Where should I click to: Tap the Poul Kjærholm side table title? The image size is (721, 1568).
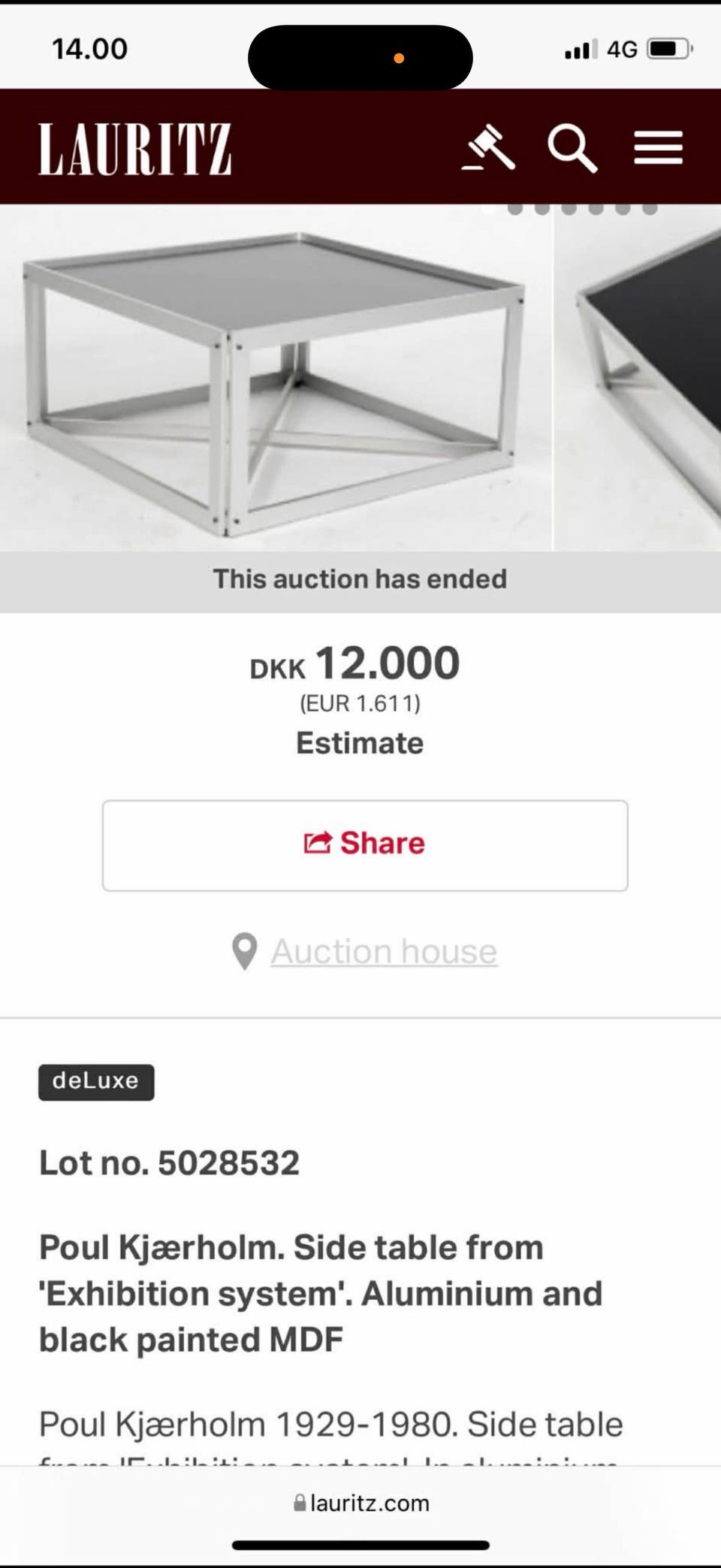[321, 1293]
